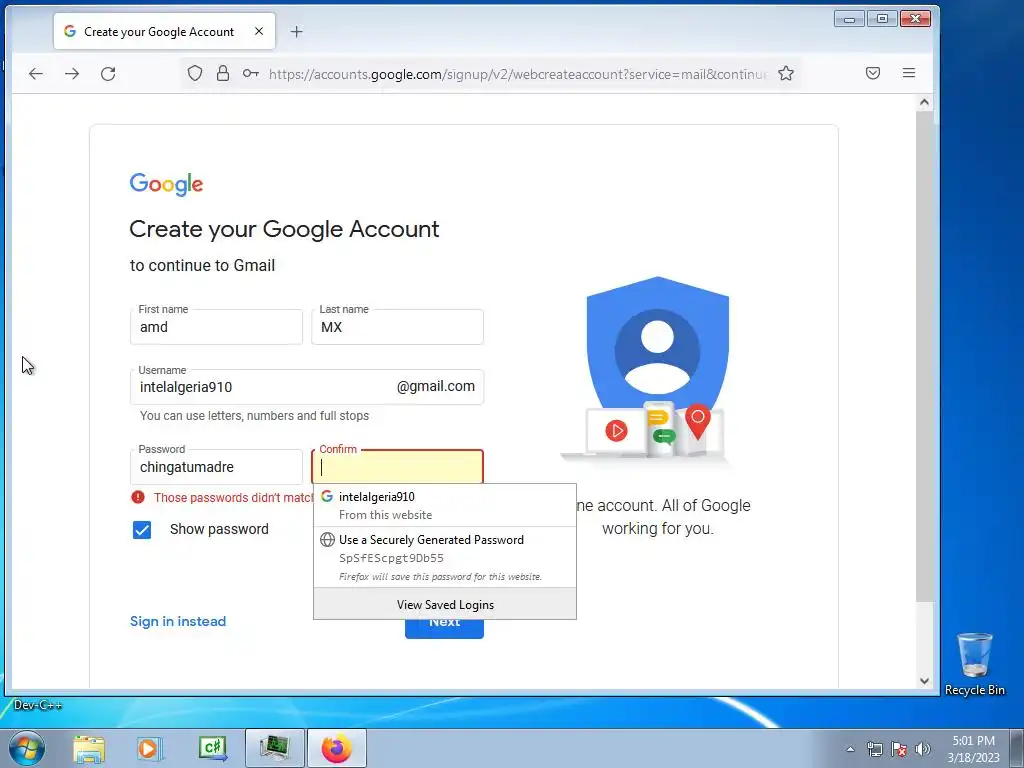Open the Windows Start menu
1024x768 pixels.
(x=26, y=748)
